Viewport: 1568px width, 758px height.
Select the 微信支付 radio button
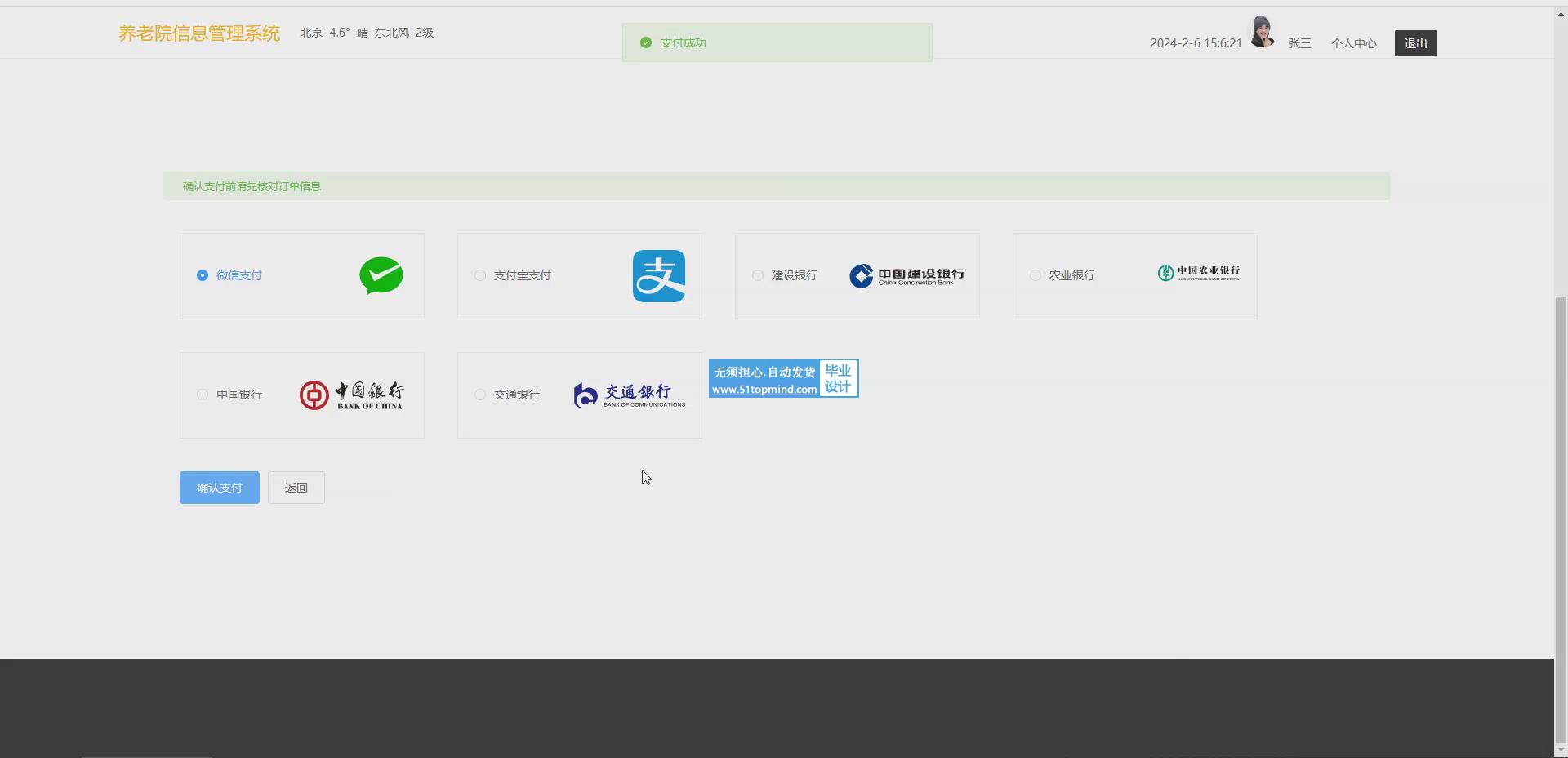point(203,275)
